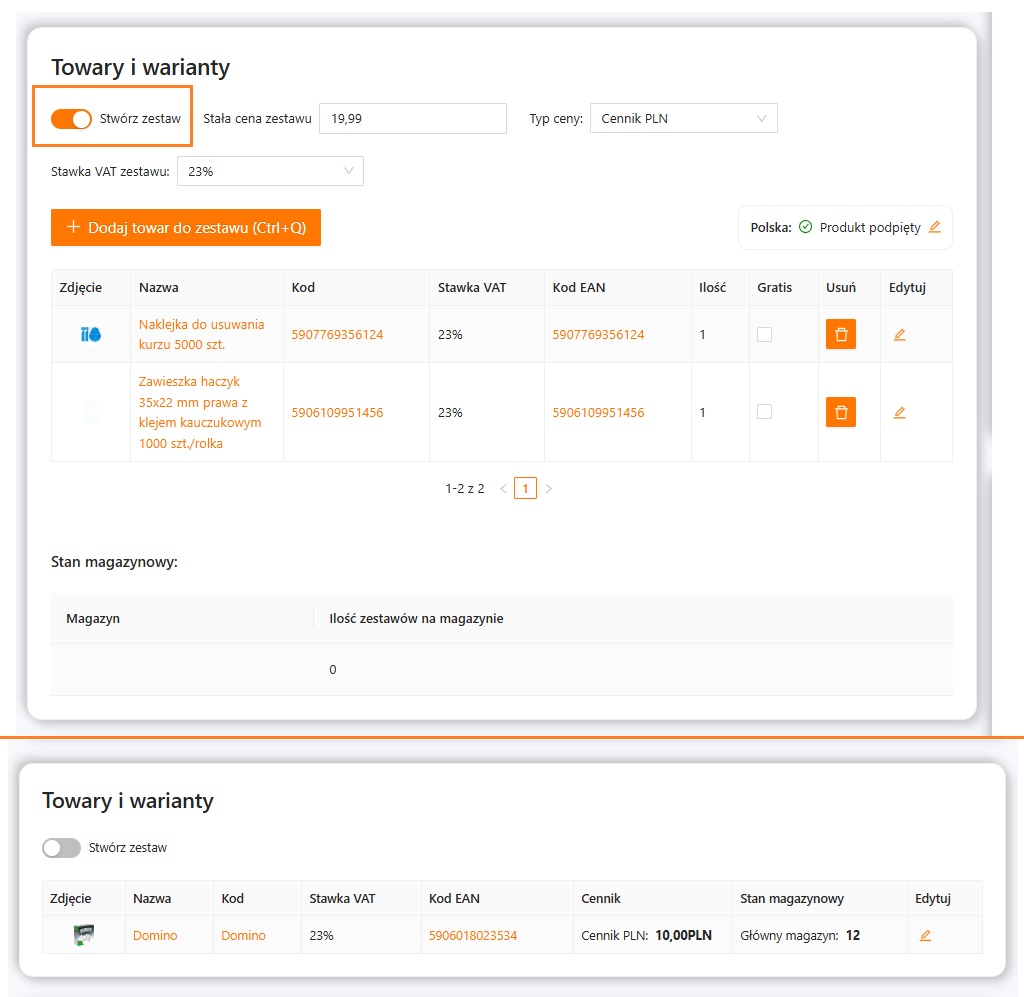Enable the grey Stwórz zestaw toggle
Screen dimensions: 1024x997
point(61,848)
